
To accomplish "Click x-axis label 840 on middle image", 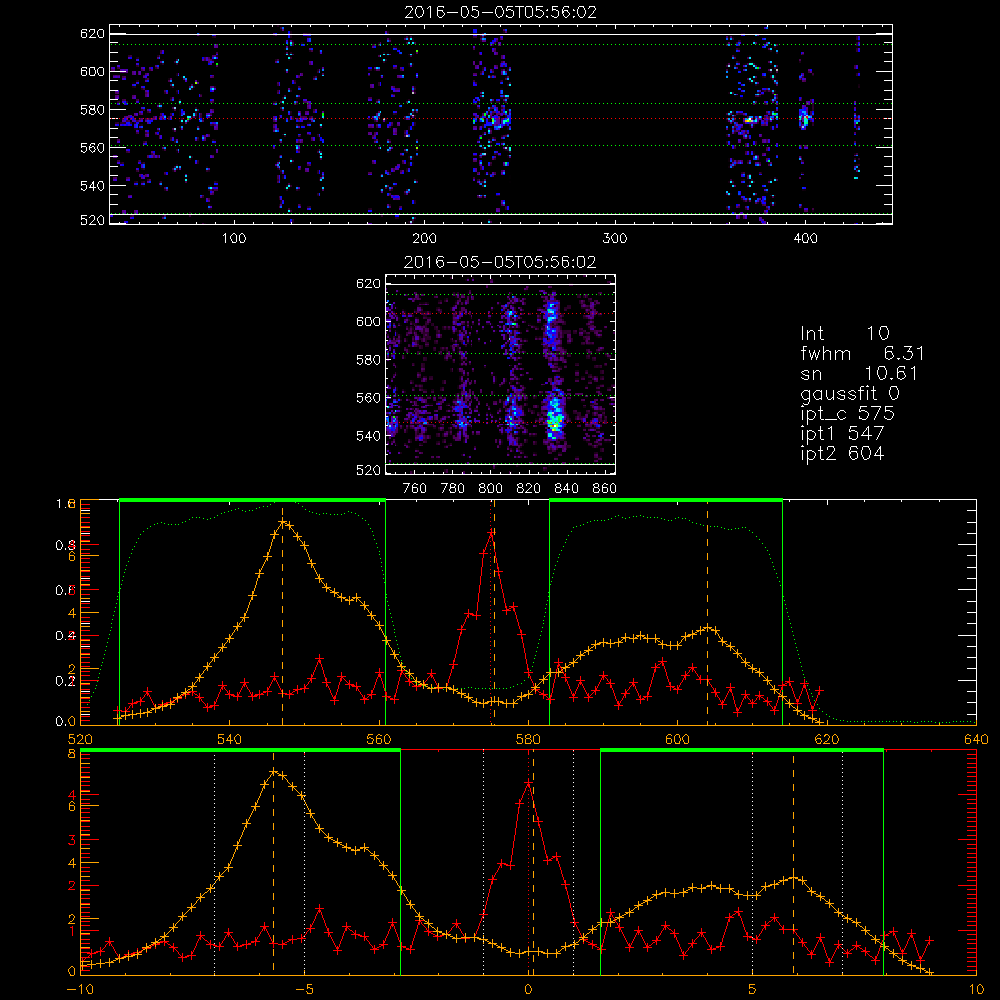I will (566, 489).
